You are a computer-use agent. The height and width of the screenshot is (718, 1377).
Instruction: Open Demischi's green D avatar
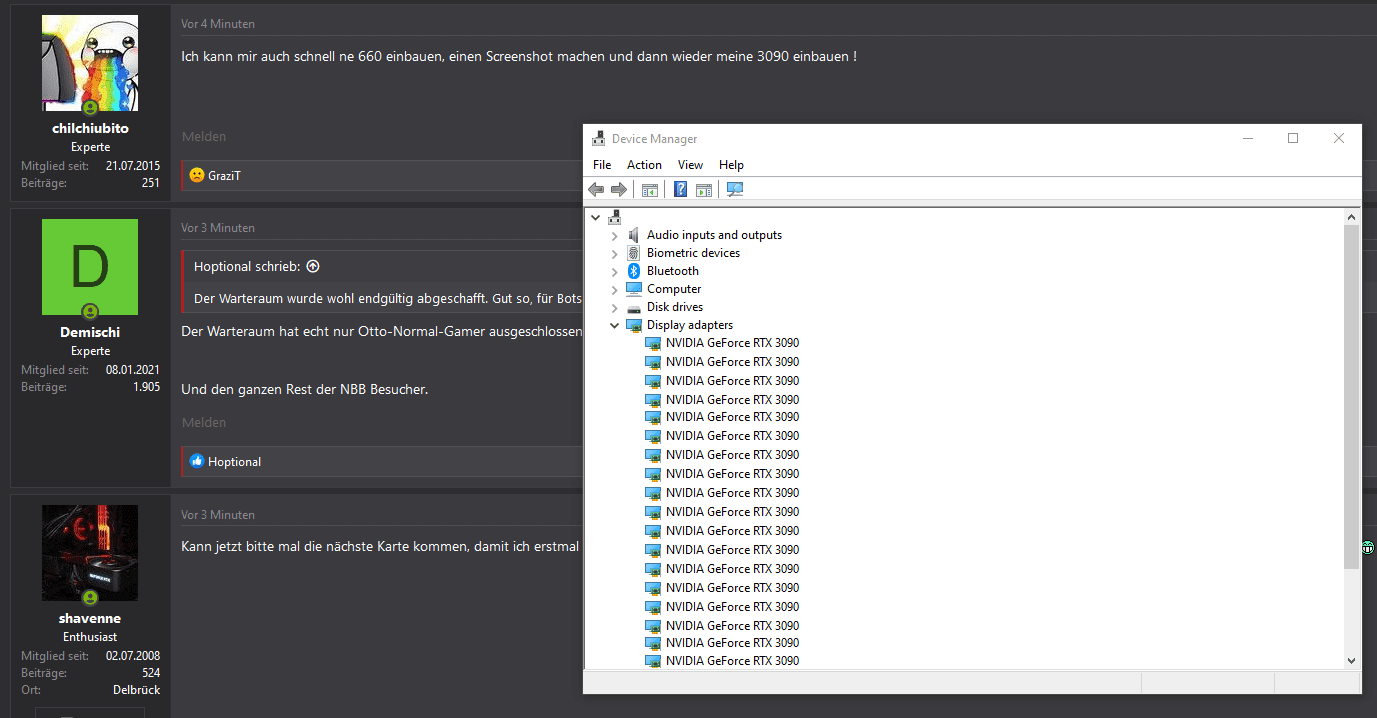point(90,267)
